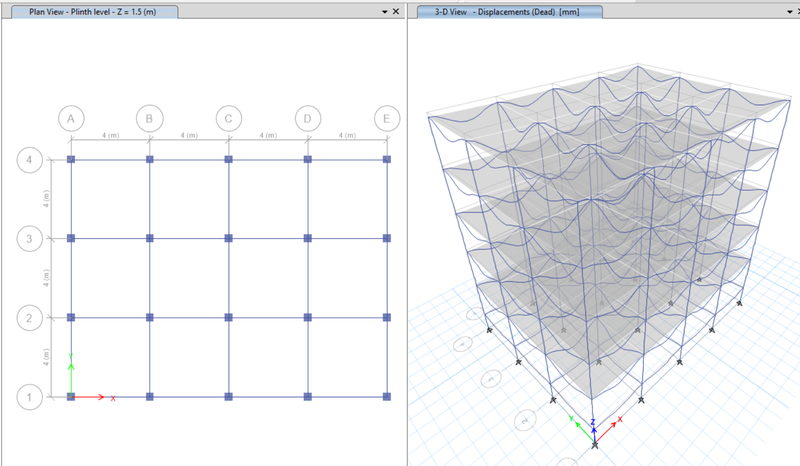This screenshot has height=466, width=800.
Task: Click grid bubble D in Plan View
Action: (x=308, y=118)
